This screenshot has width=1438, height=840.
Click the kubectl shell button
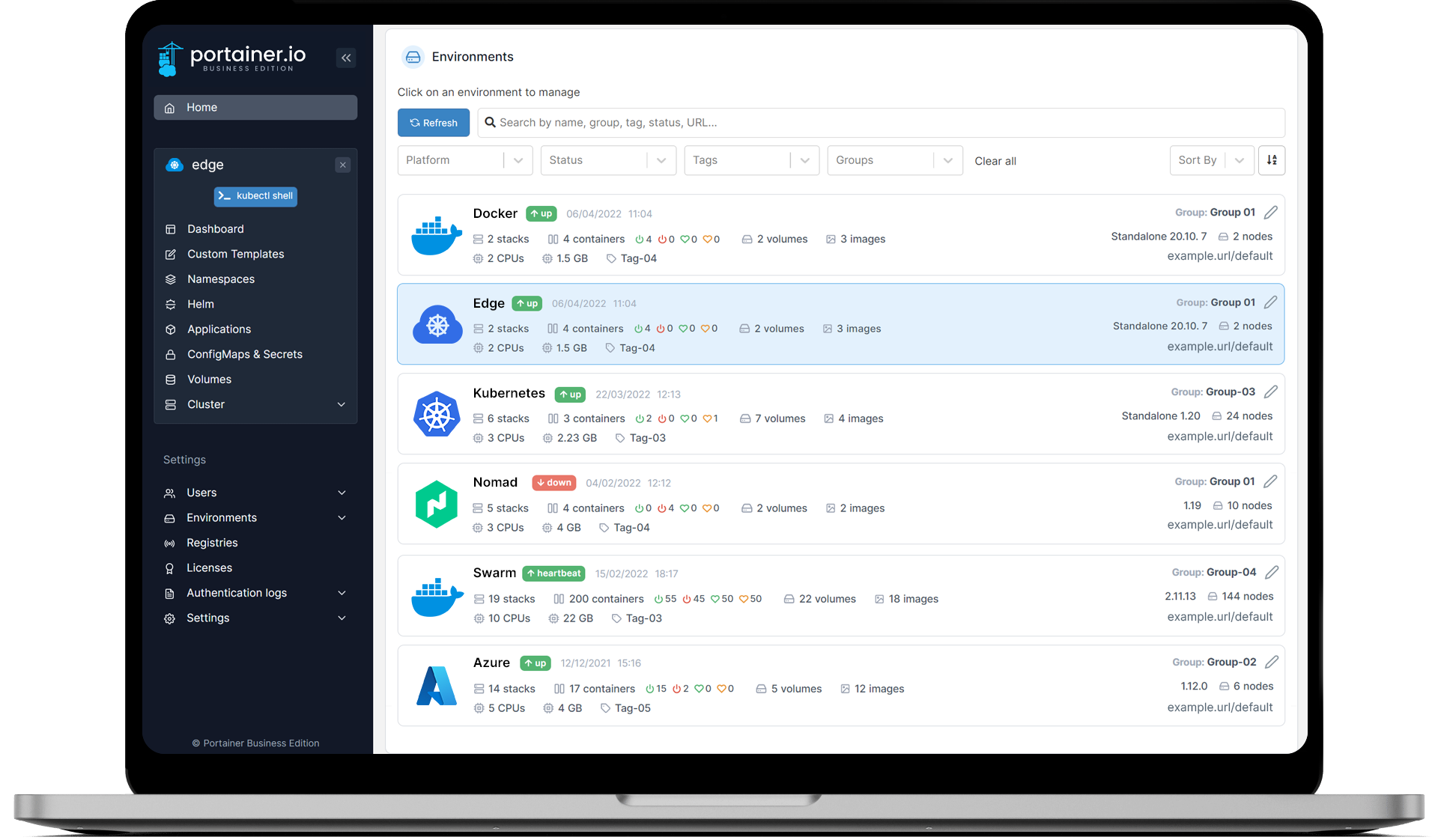click(x=254, y=195)
